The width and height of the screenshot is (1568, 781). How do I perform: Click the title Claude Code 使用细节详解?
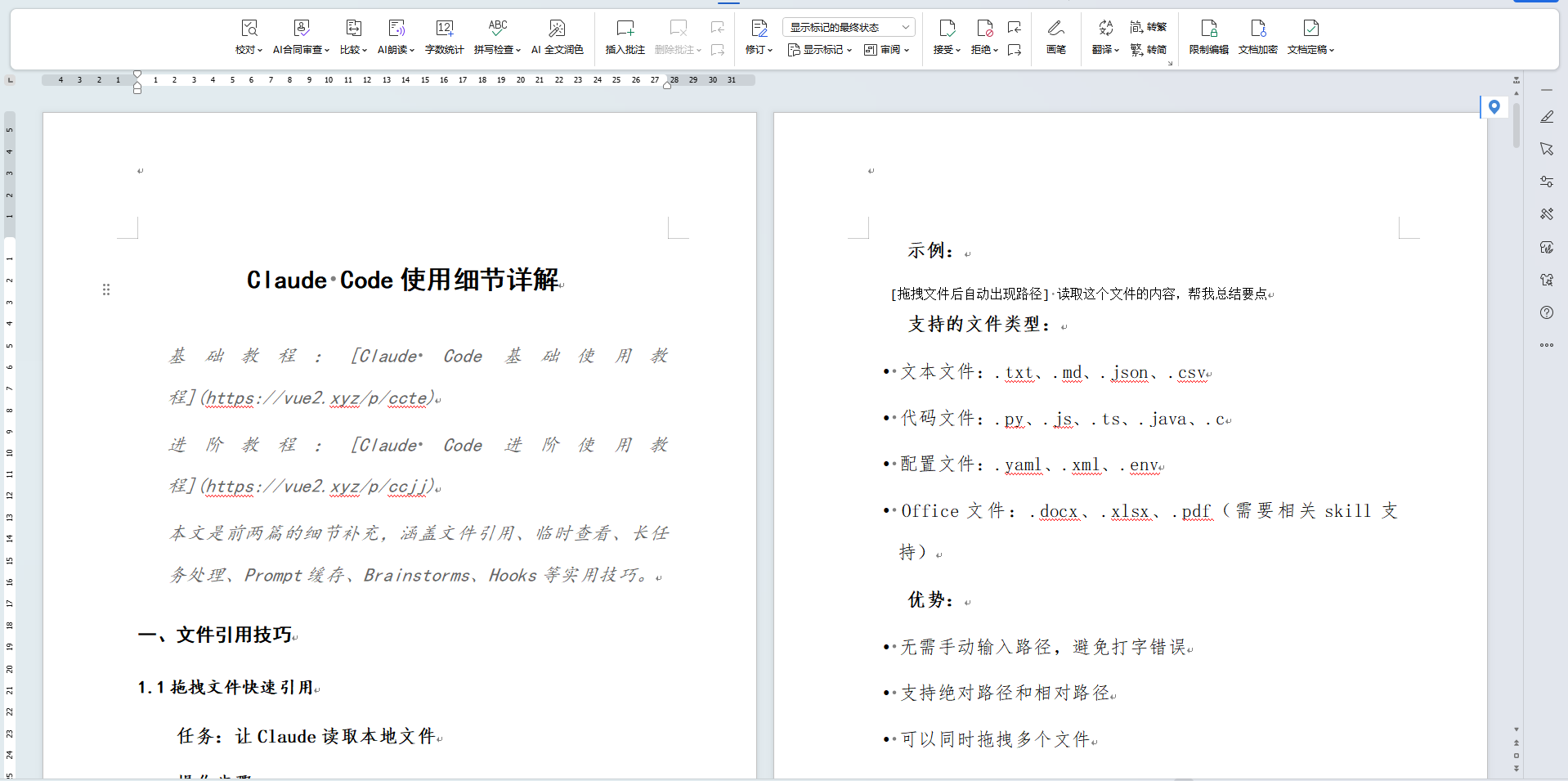click(403, 280)
